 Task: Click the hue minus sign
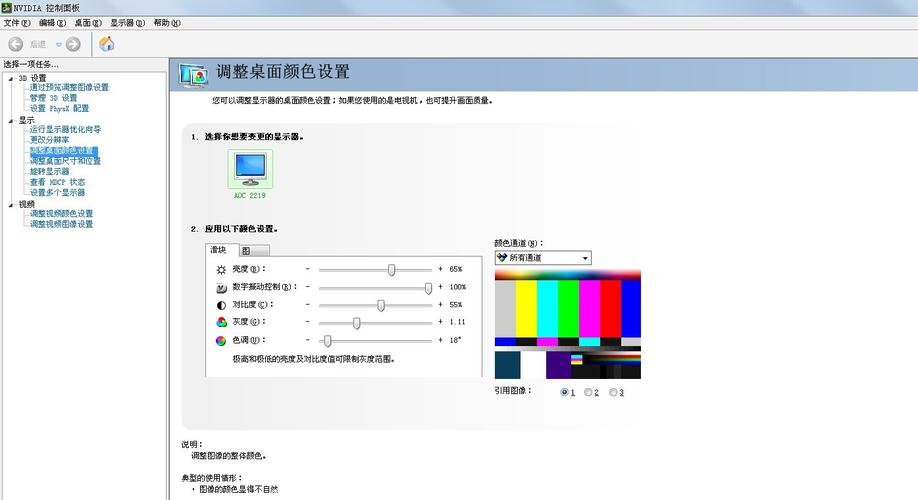[307, 340]
